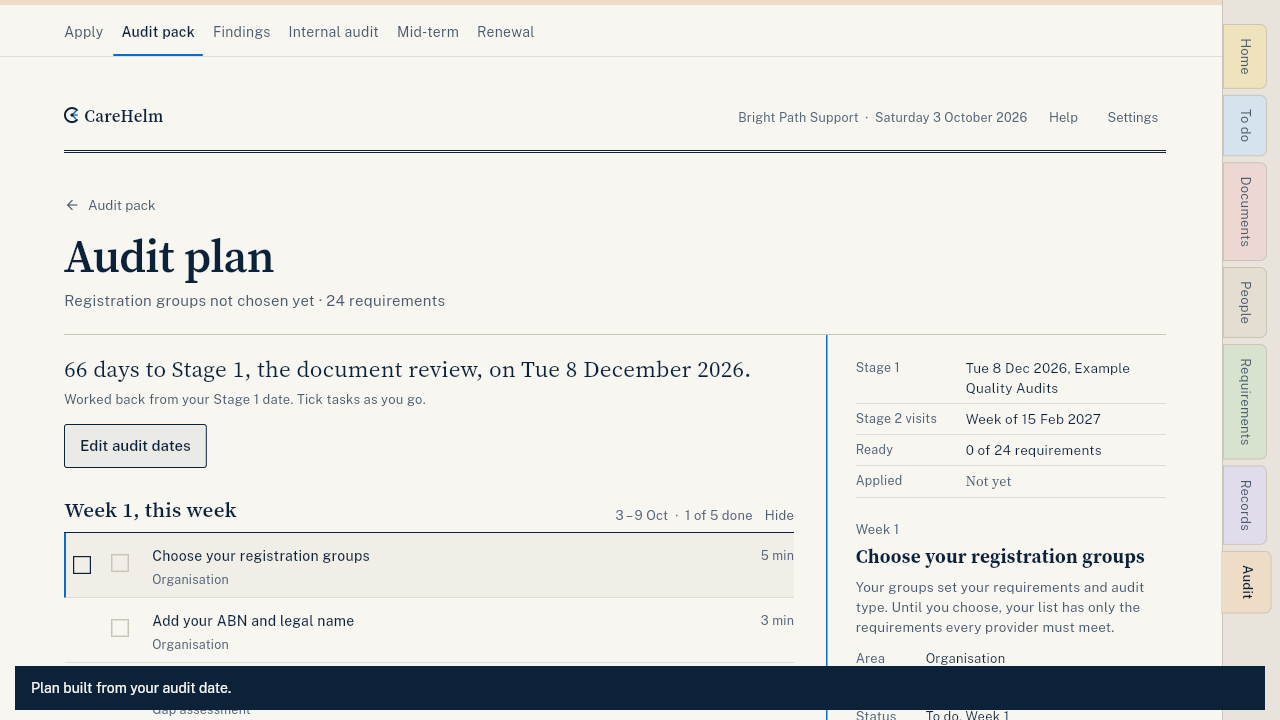Open the Apply tab
The height and width of the screenshot is (720, 1280).
(x=84, y=32)
